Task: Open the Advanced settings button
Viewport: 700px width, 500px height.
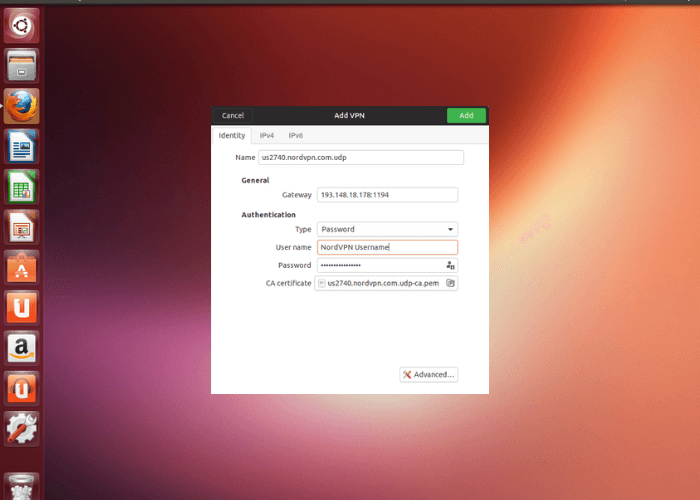Action: [x=429, y=375]
